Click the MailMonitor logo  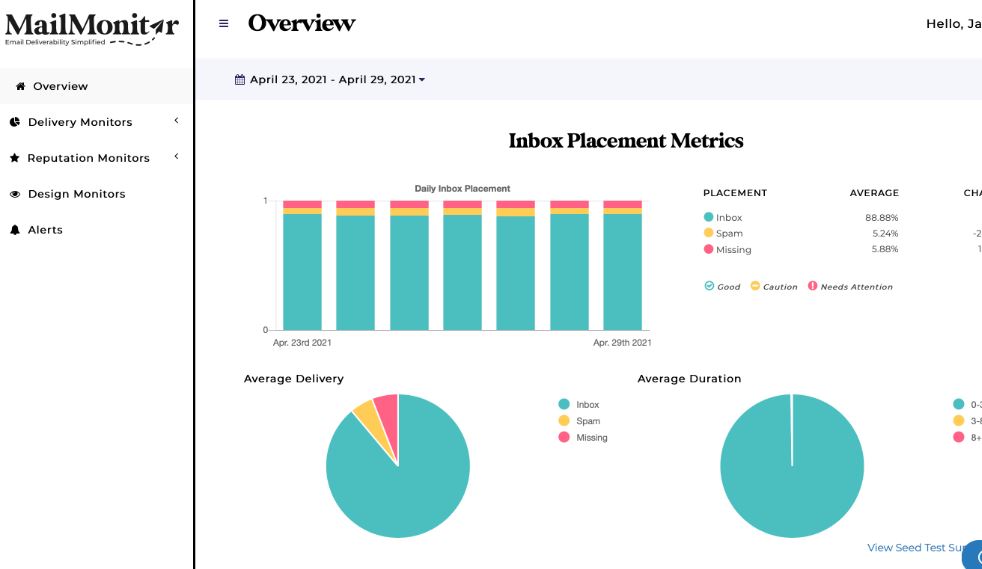[92, 29]
